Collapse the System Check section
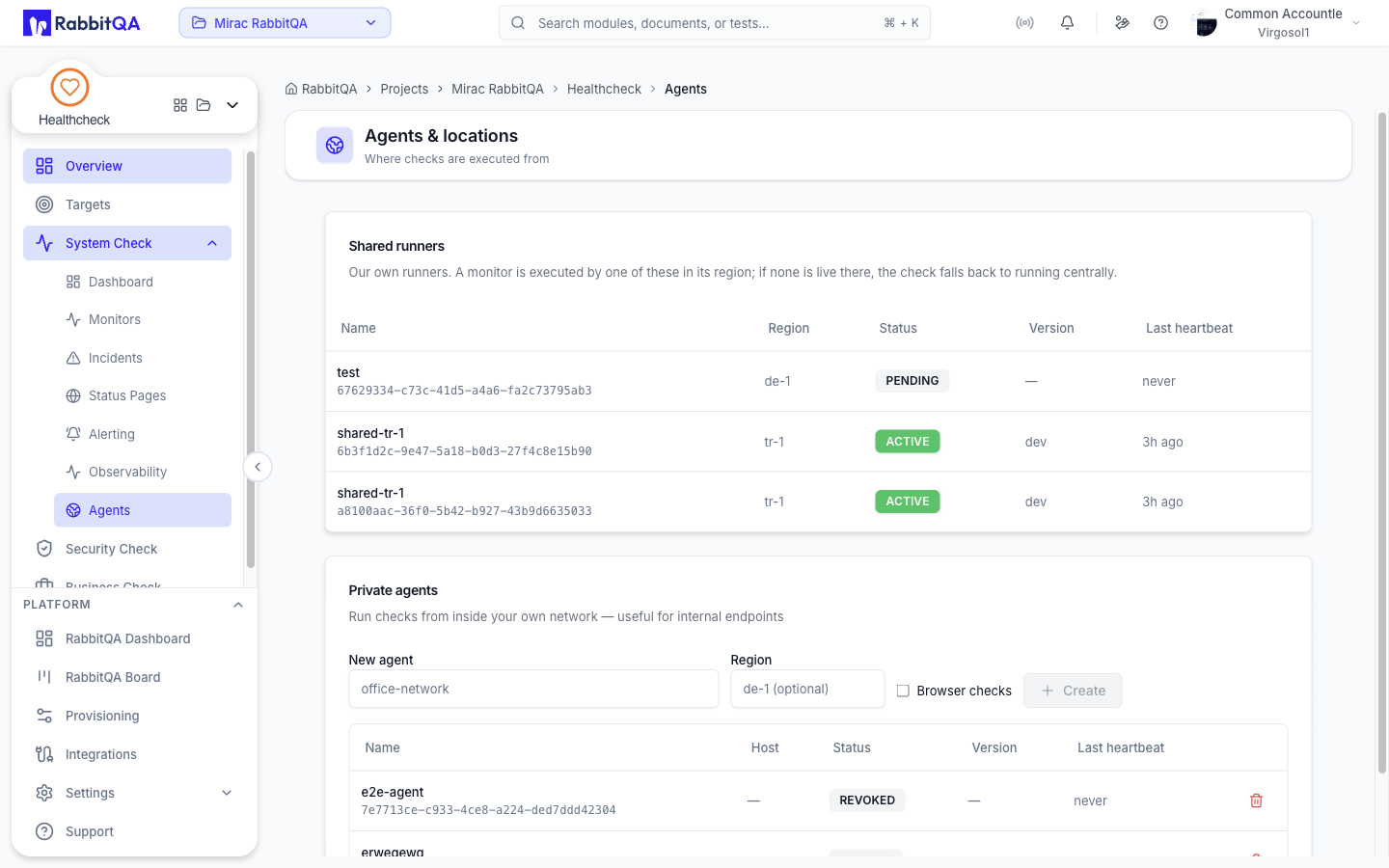The height and width of the screenshot is (868, 1389). (x=212, y=243)
